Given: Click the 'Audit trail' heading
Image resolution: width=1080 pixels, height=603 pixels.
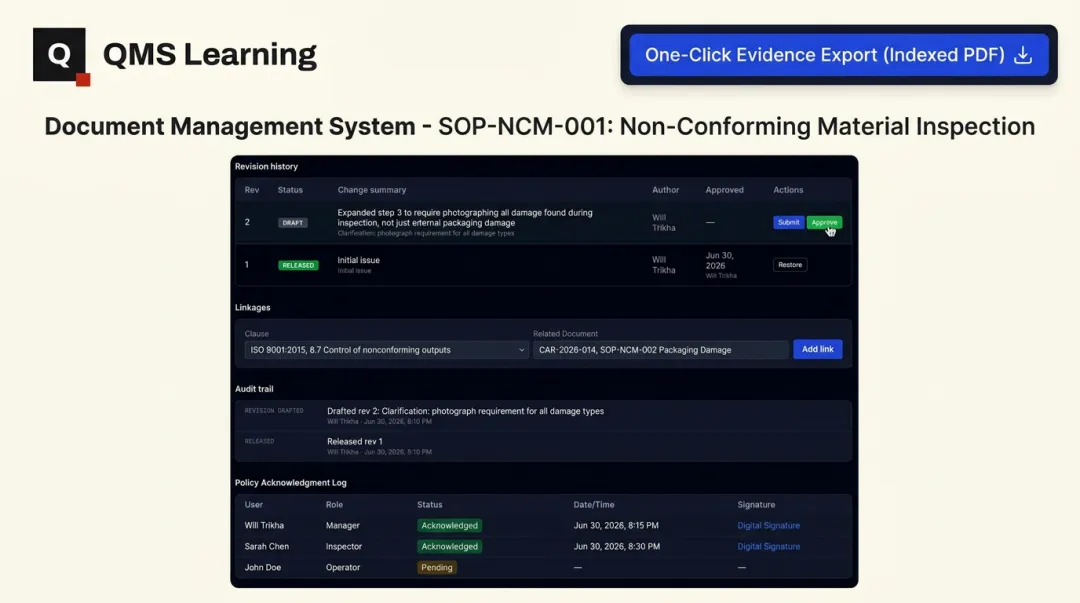Looking at the screenshot, I should click(x=254, y=389).
